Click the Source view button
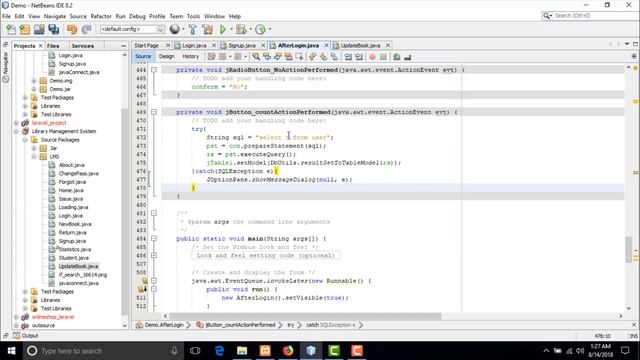Viewport: 640px width, 360px height. (x=143, y=56)
